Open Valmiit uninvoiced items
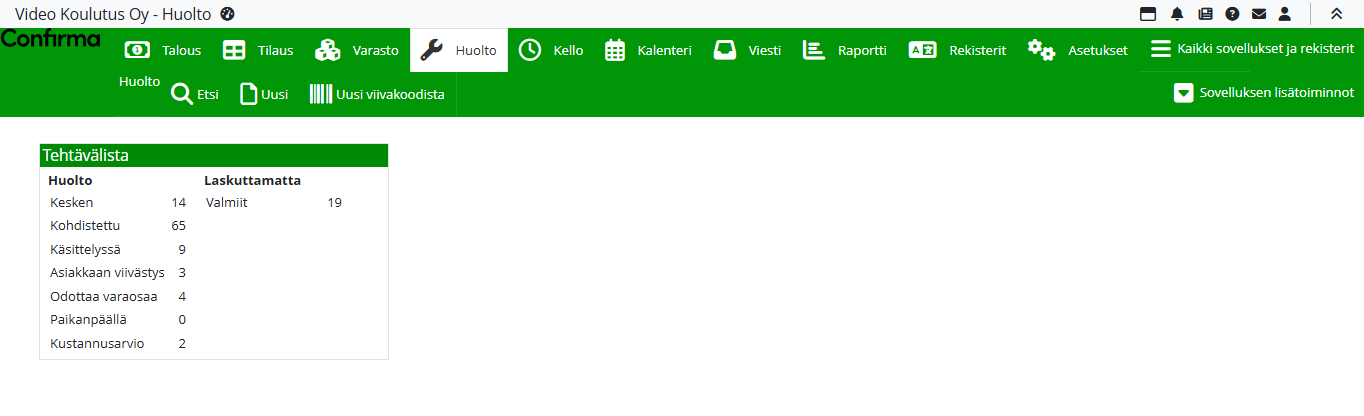 pos(226,203)
